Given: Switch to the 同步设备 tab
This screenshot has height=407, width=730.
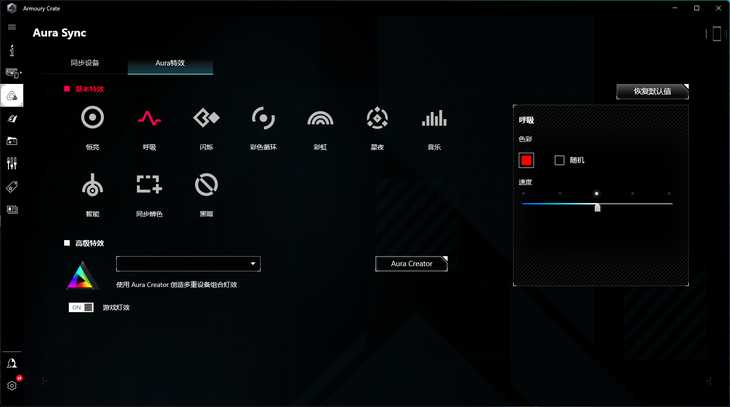Looking at the screenshot, I should (85, 63).
